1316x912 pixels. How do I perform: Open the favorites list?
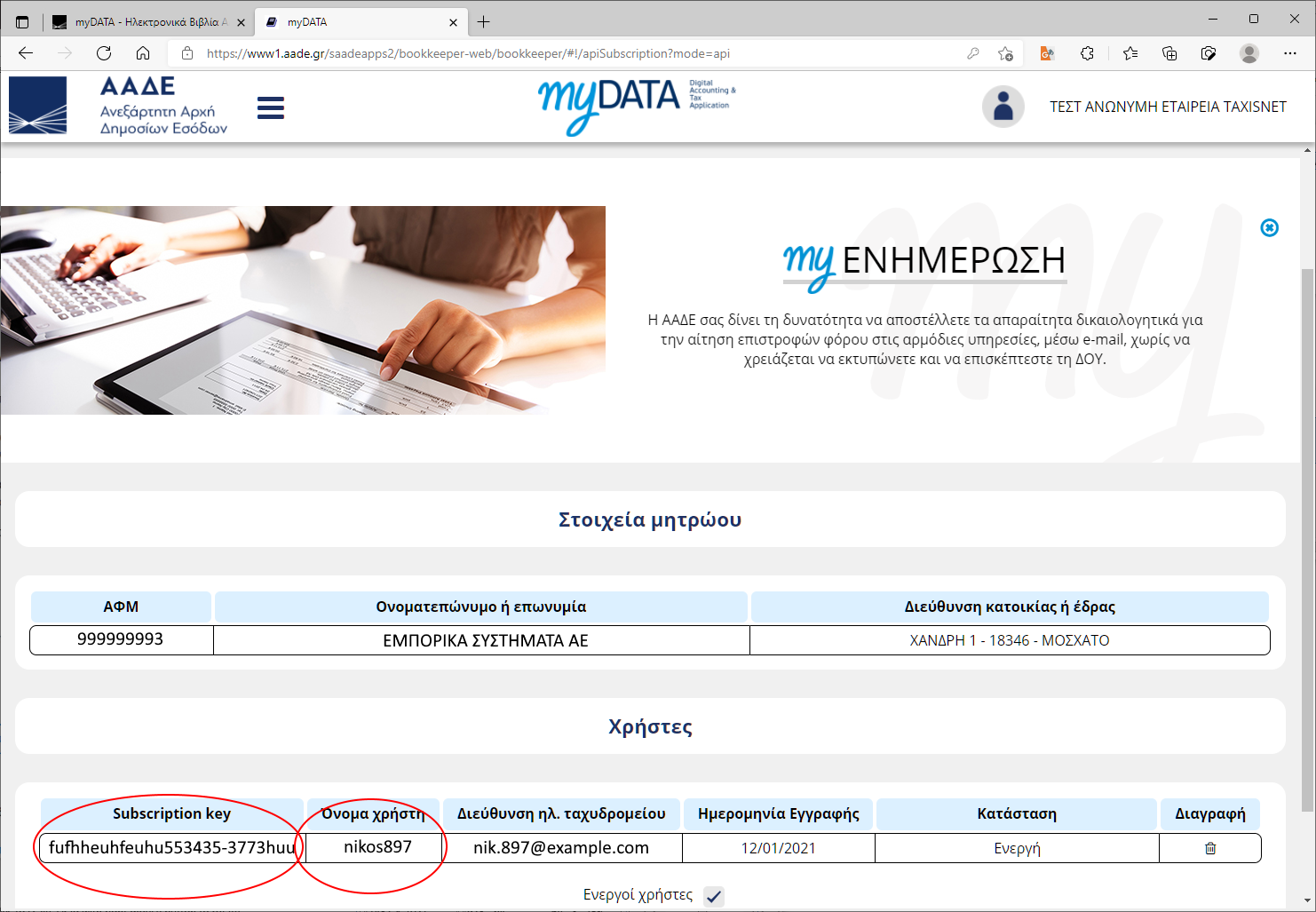point(1130,53)
